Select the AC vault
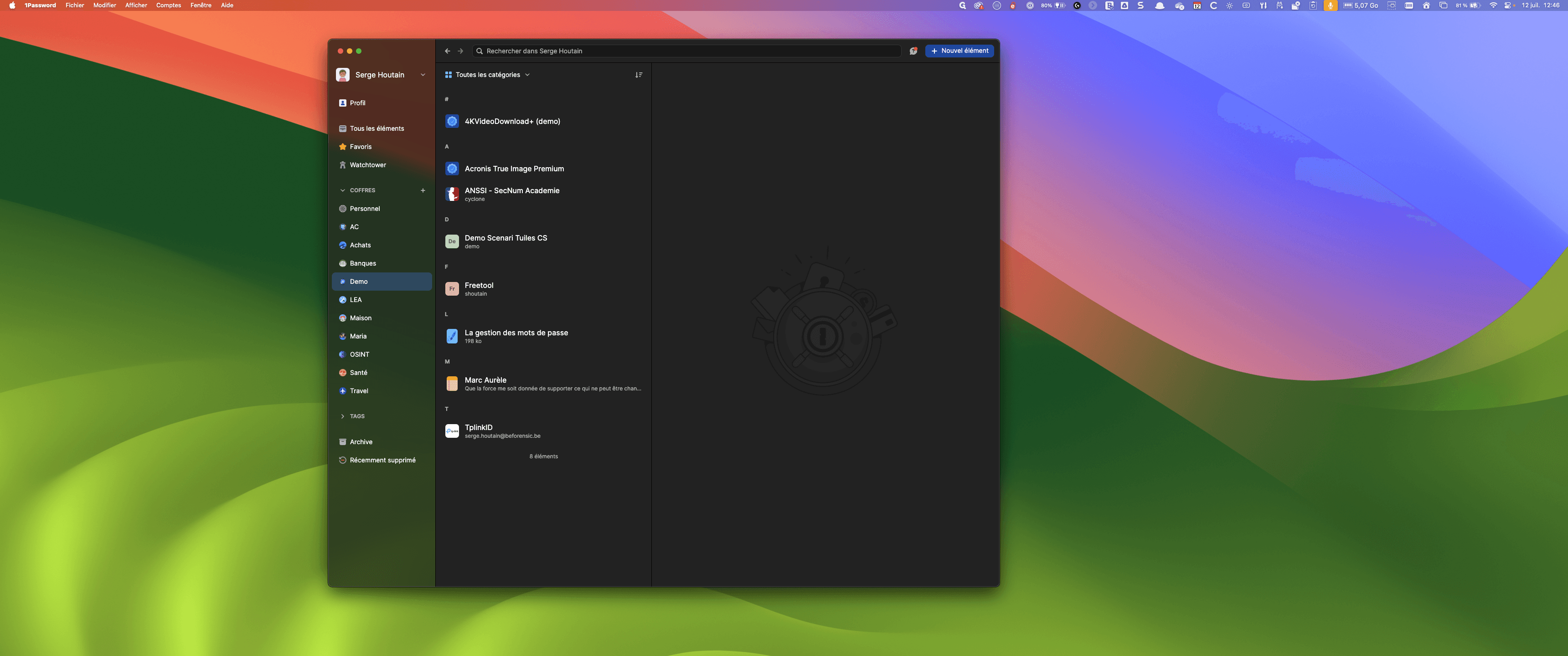This screenshot has height=656, width=1568. 382,227
